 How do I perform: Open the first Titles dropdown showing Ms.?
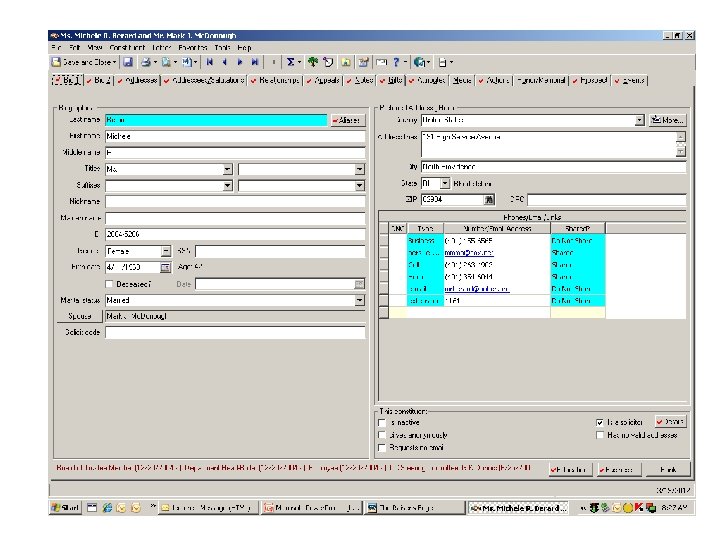(227, 169)
